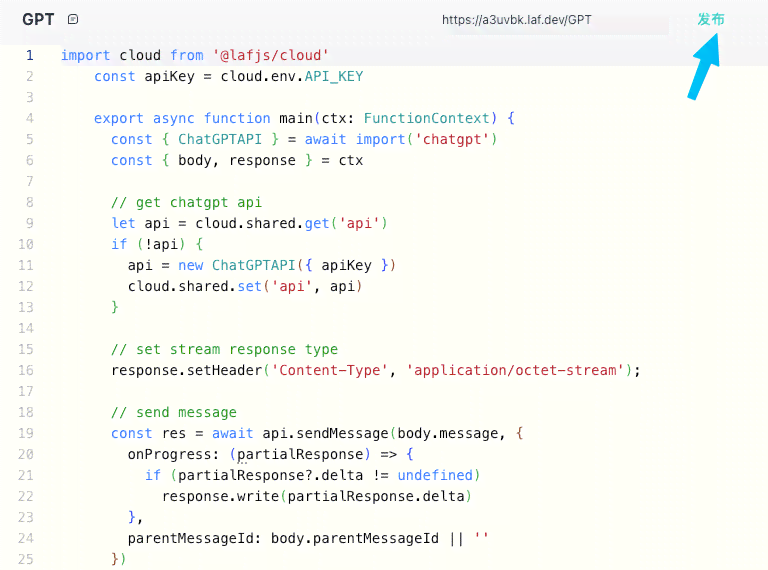This screenshot has height=570, width=768.
Task: Click the '// get chatgpt api' comment
Action: pyautogui.click(x=186, y=203)
